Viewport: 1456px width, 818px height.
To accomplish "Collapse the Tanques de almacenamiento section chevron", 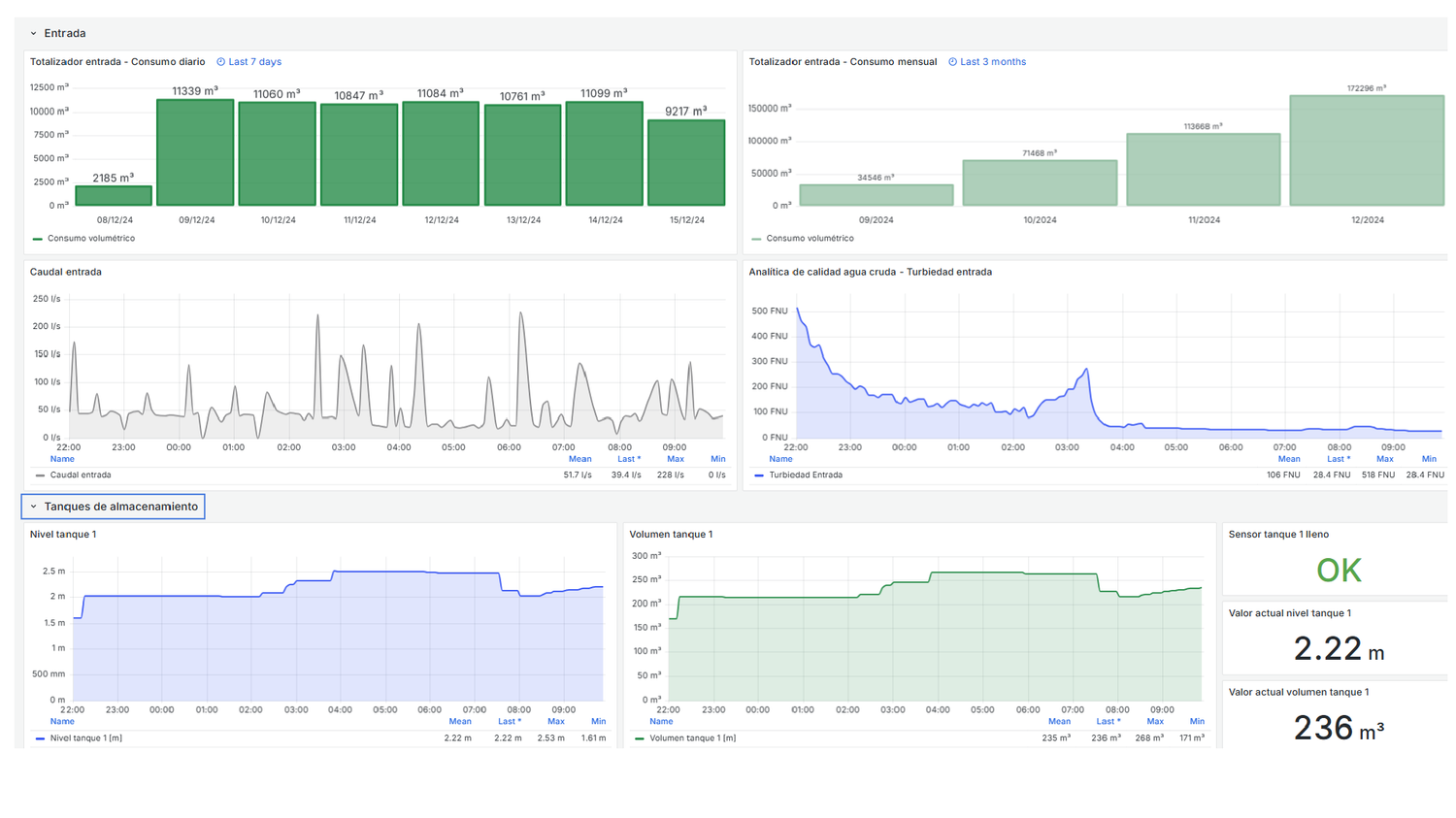I will point(33,507).
